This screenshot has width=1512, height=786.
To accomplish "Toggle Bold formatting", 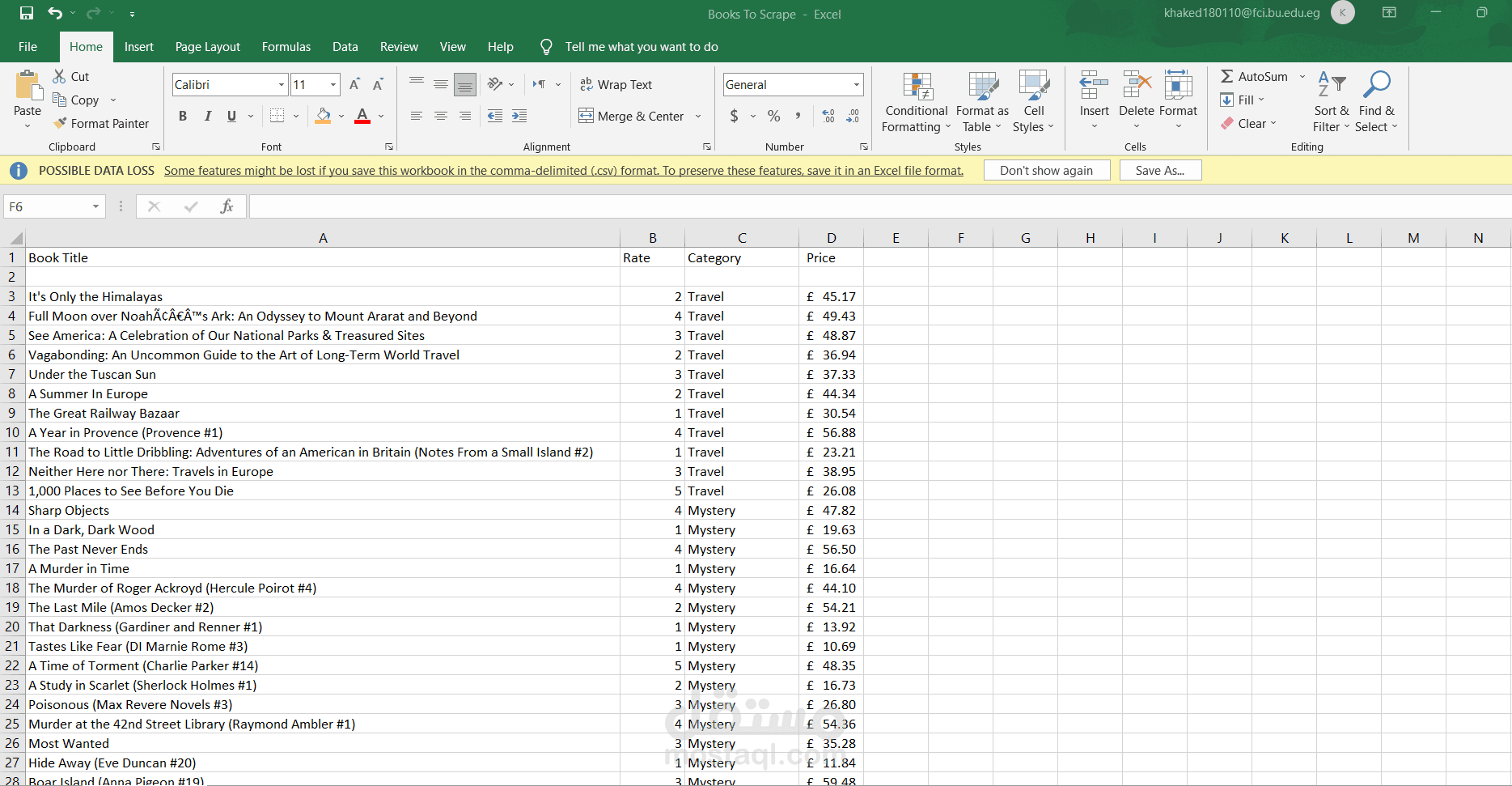I will tap(183, 116).
